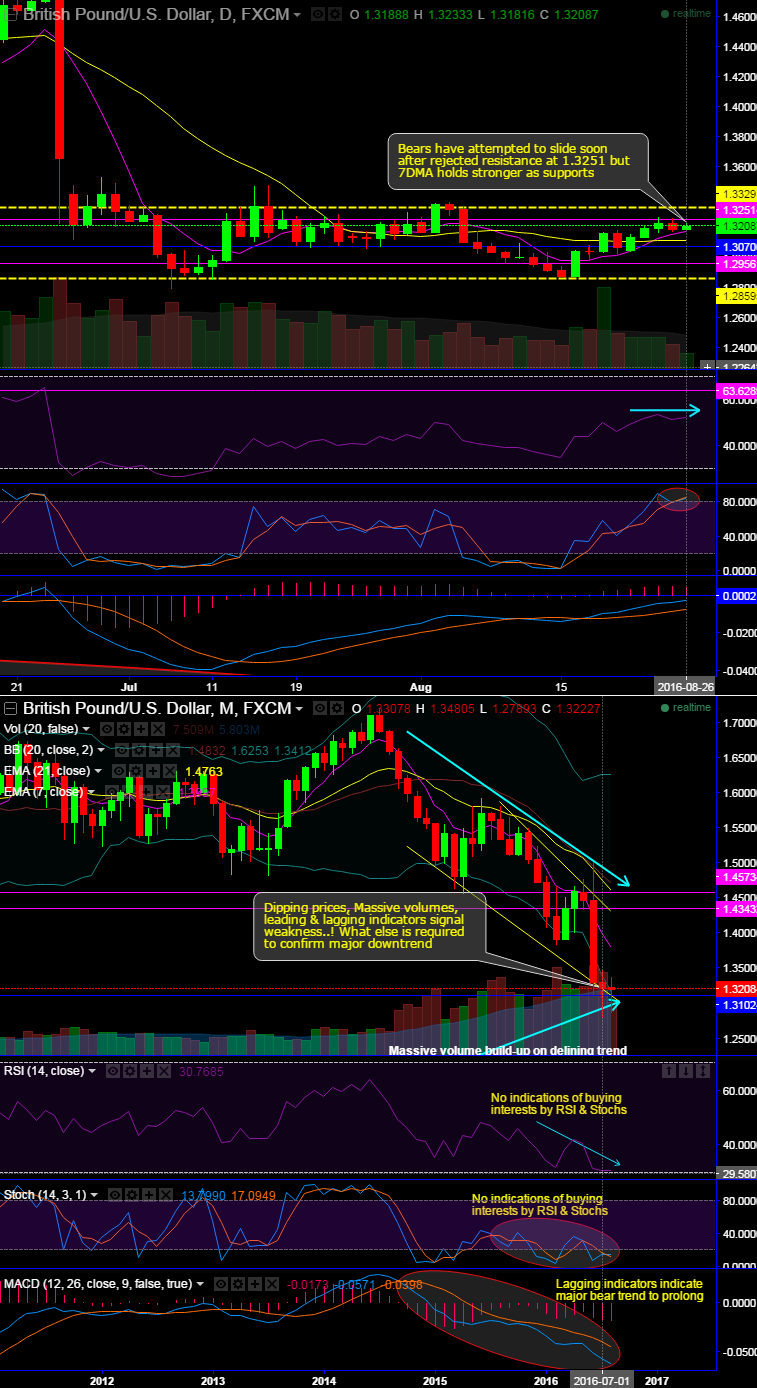757x1388 pixels.
Task: Click the Aug label on daily time axis
Action: point(421,688)
